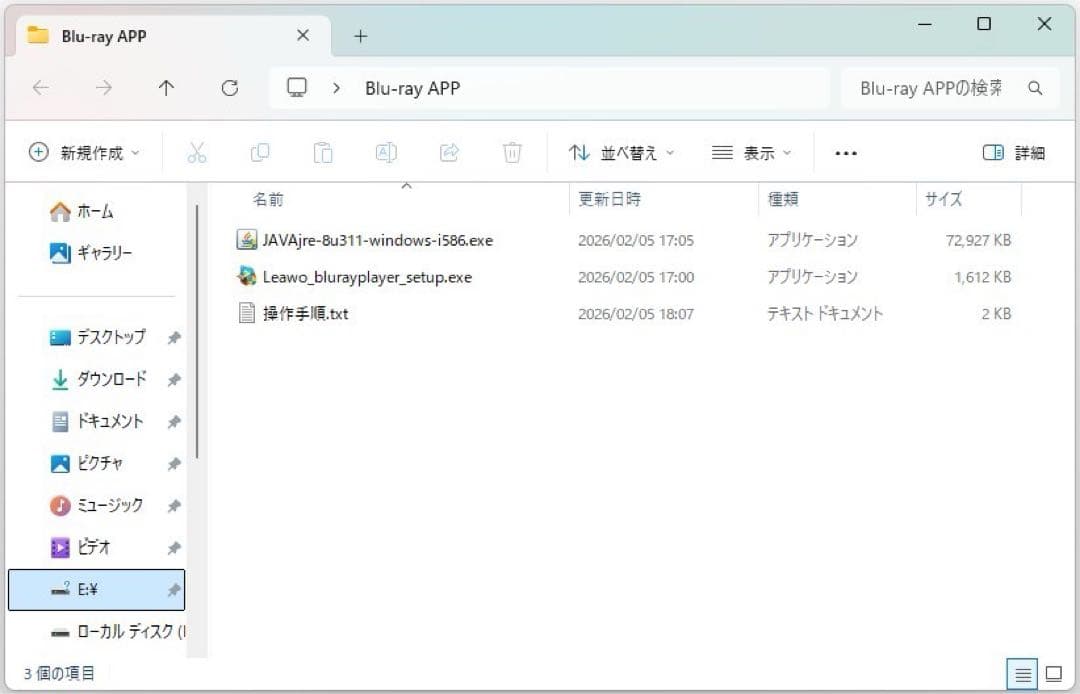The image size is (1080, 694).
Task: Click the 操作手順.txt document icon
Action: [247, 313]
